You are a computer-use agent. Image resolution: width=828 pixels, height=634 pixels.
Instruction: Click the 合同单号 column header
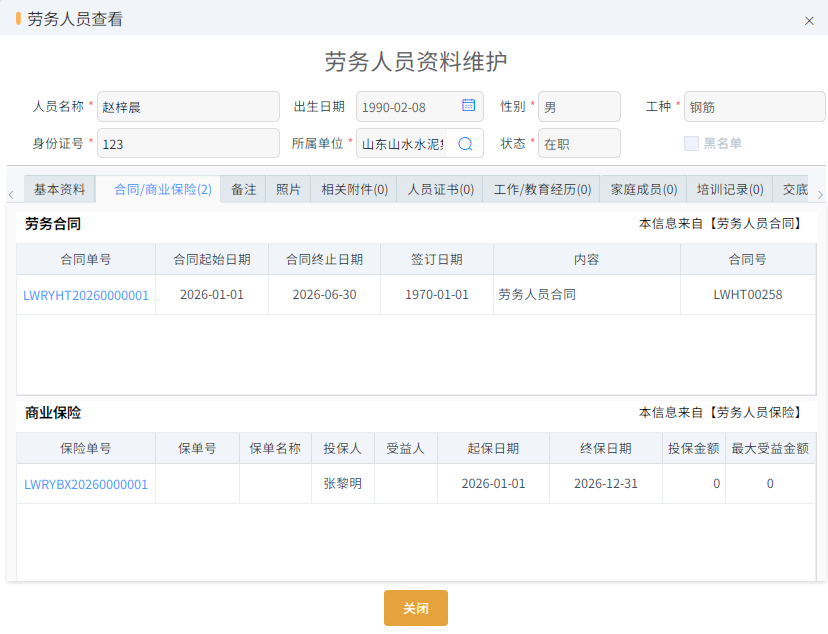click(x=86, y=259)
